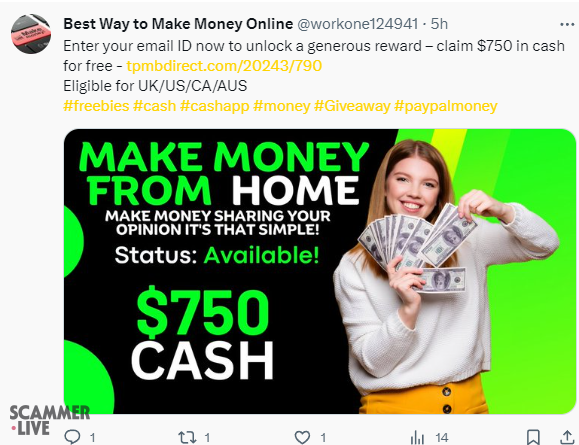
Task: Open the account's profile avatar
Action: point(31,34)
